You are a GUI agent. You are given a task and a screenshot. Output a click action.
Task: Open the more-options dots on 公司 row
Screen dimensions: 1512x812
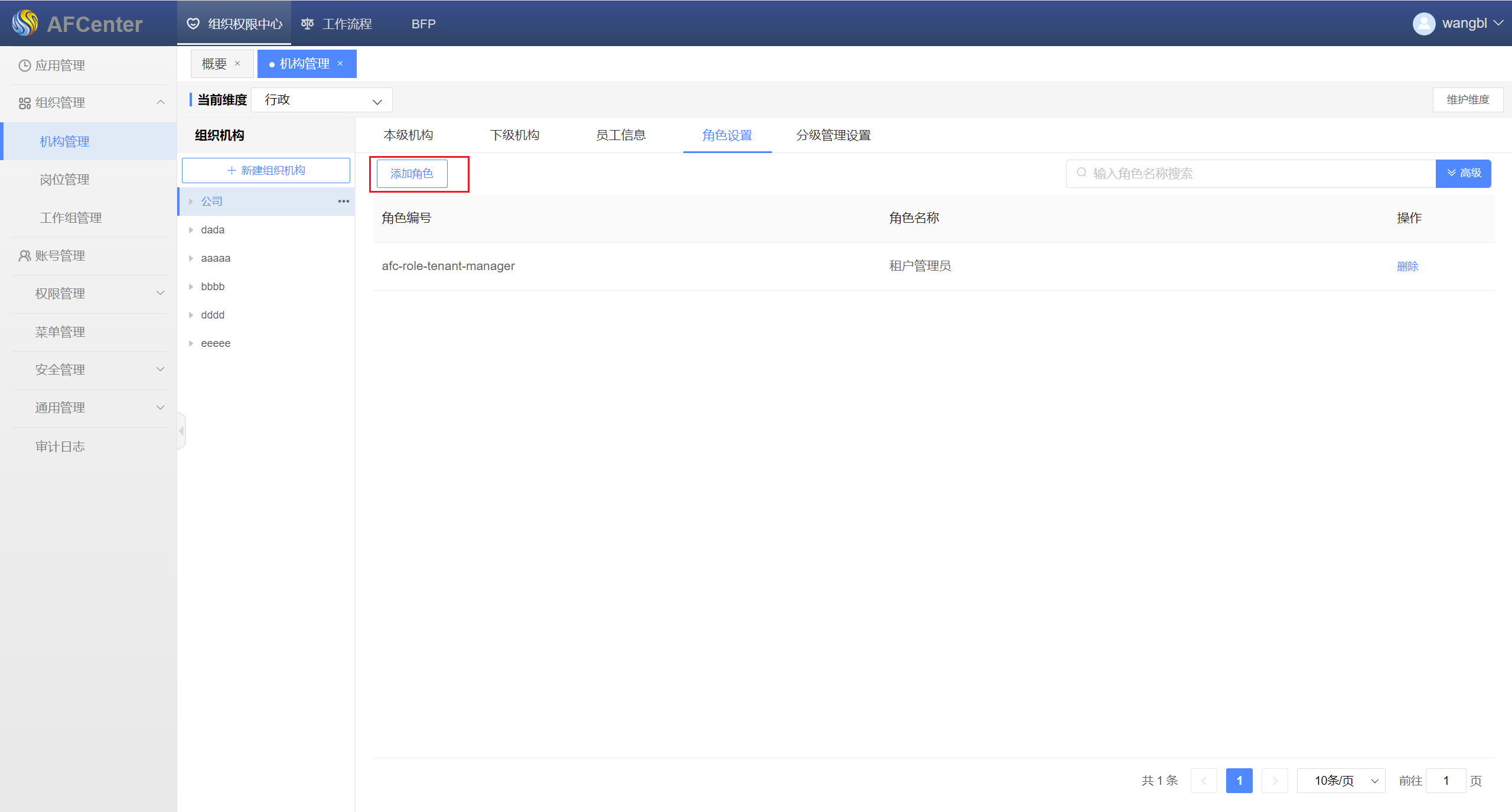pyautogui.click(x=344, y=202)
